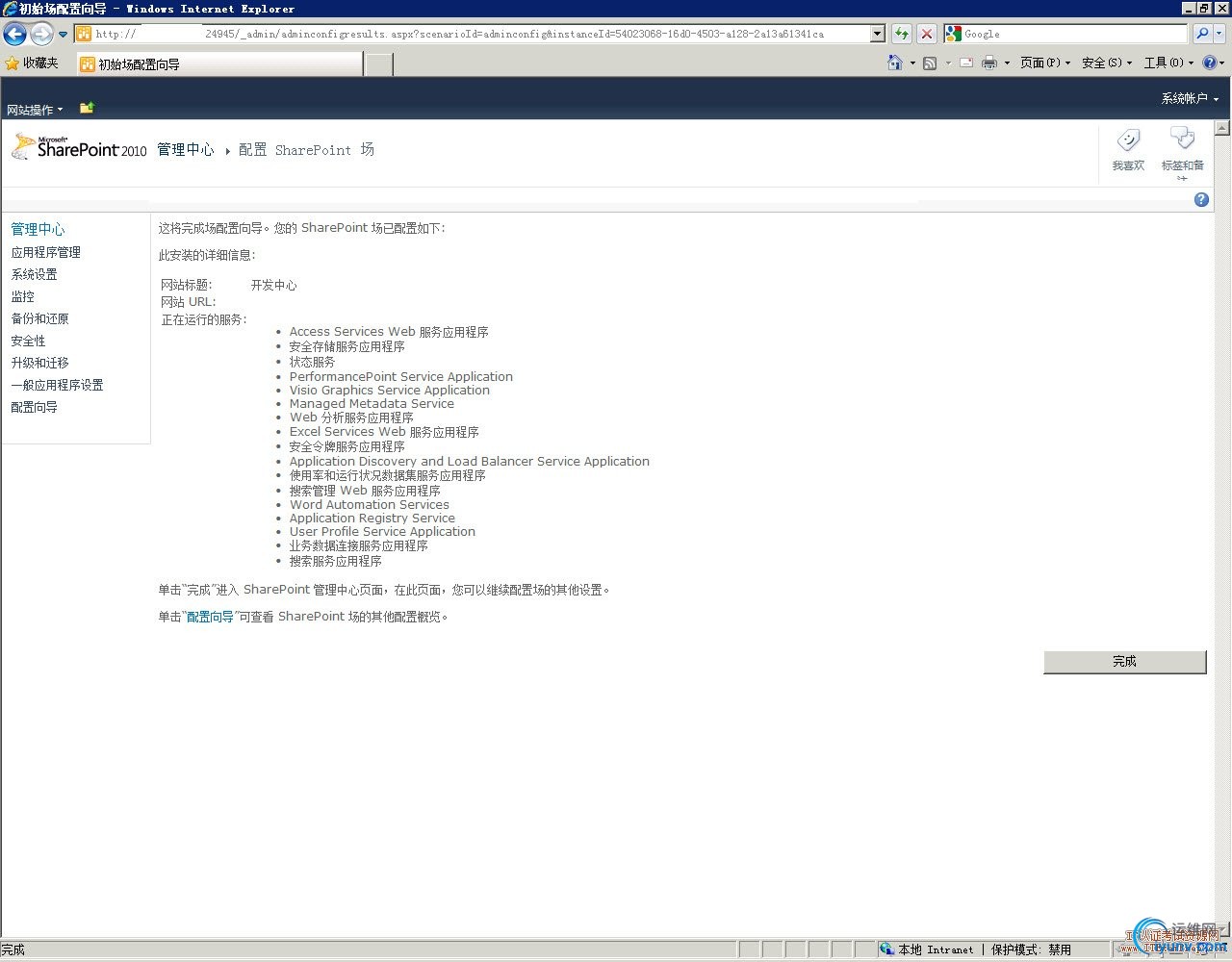This screenshot has width=1232, height=962.
Task: Open 备份和还原 in the left navigation
Action: click(x=39, y=318)
